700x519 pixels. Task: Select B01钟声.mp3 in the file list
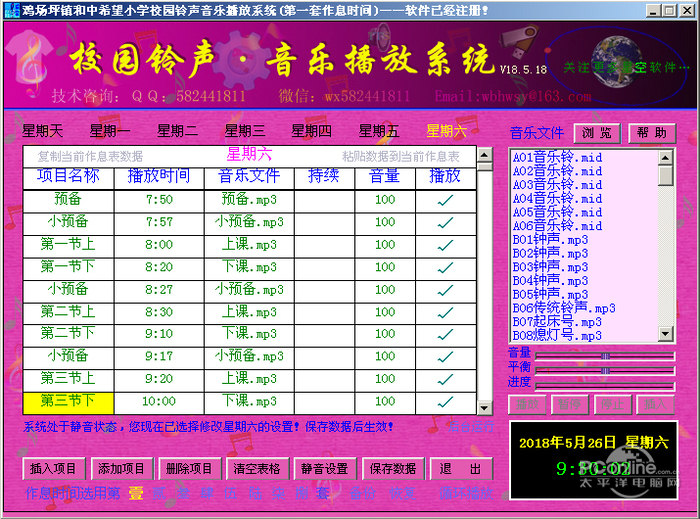point(550,240)
